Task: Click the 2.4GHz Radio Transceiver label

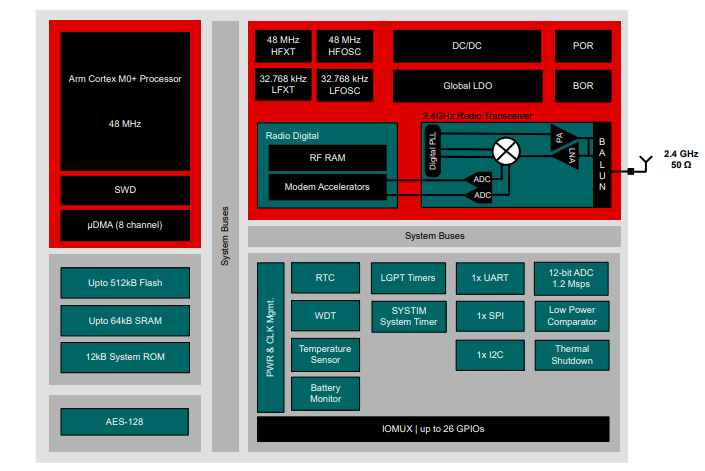Action: [477, 116]
